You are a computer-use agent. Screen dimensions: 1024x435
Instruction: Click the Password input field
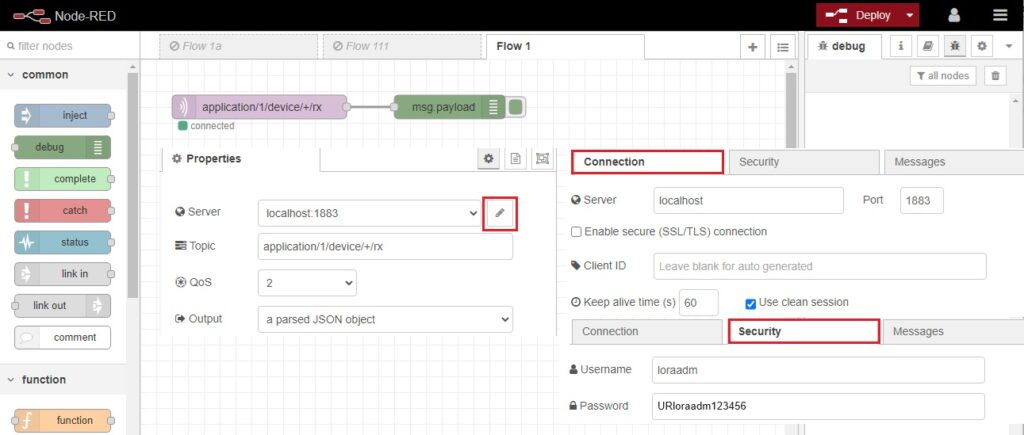818,406
